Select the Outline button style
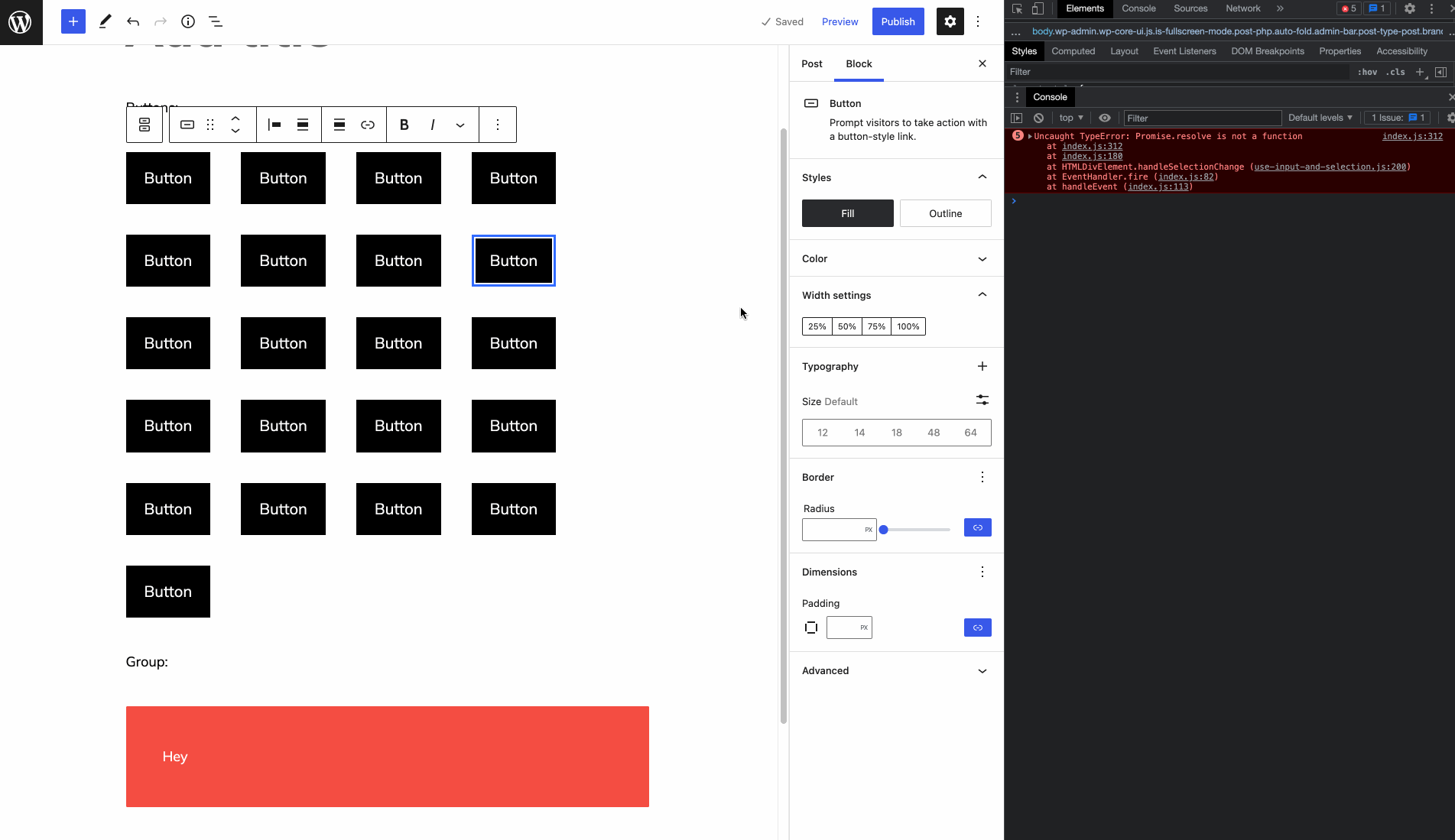The width and height of the screenshot is (1455, 840). click(945, 213)
